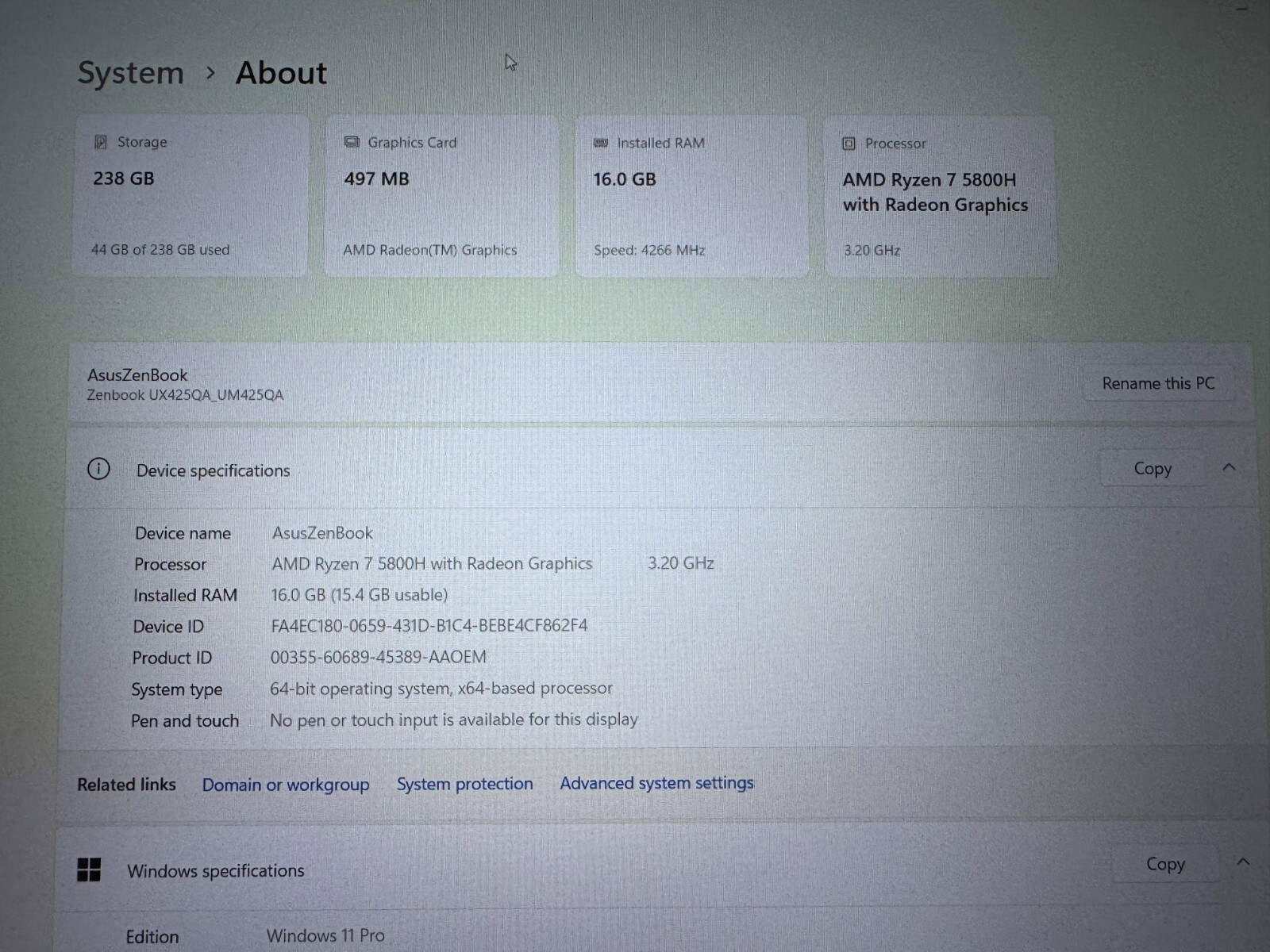Select the Product ID value 00355-60689-45389-AAOEM
This screenshot has height=952, width=1270.
379,657
